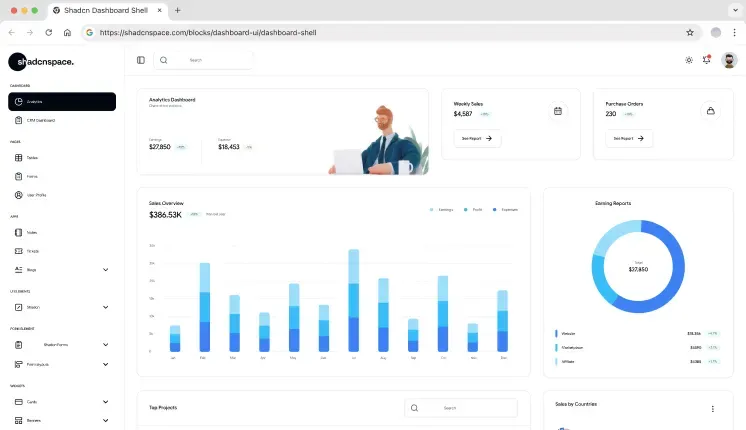Open the user avatar menu

tap(729, 60)
